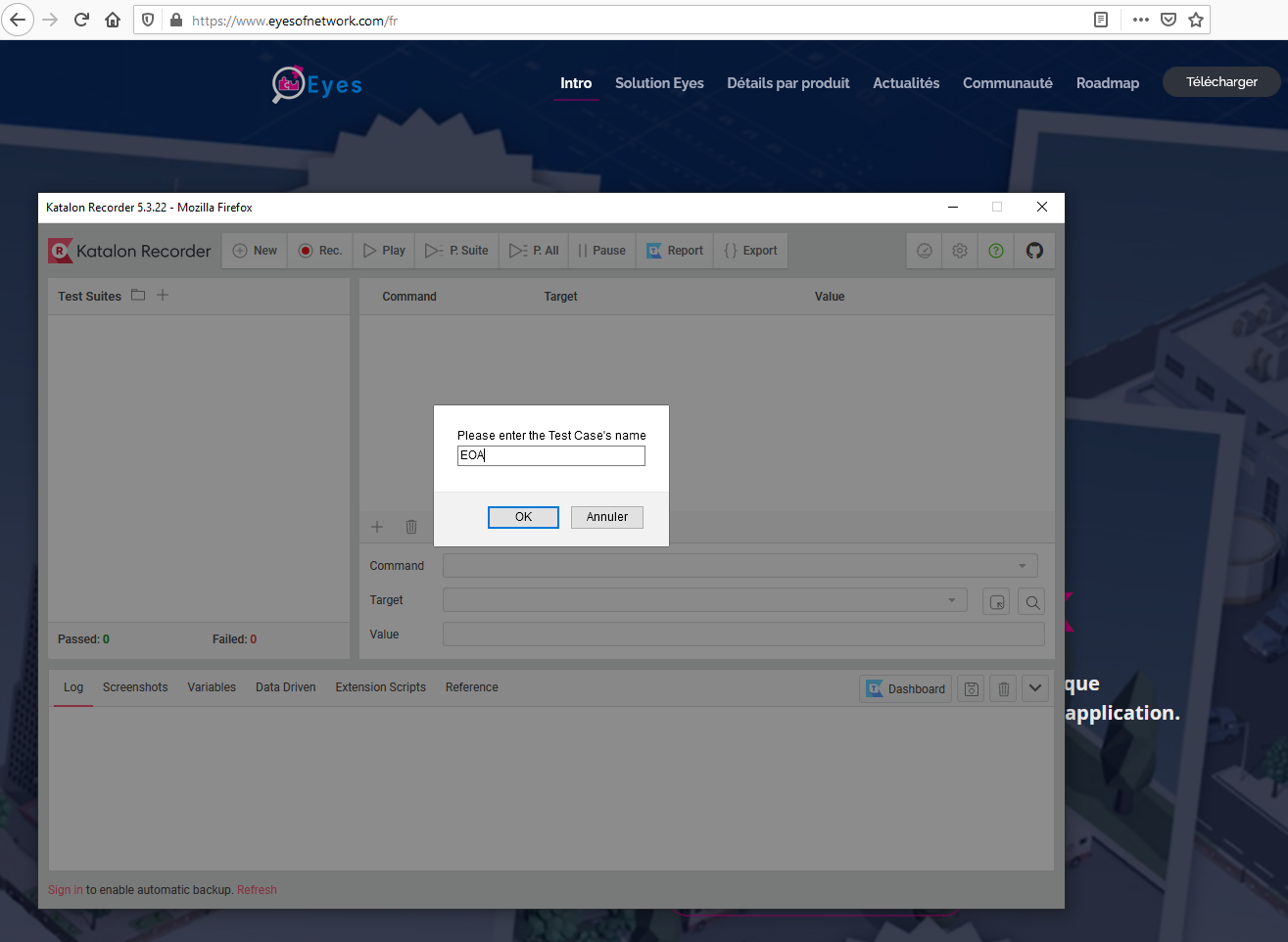Switch to the Screenshots tab
This screenshot has width=1288, height=942.
click(x=135, y=687)
